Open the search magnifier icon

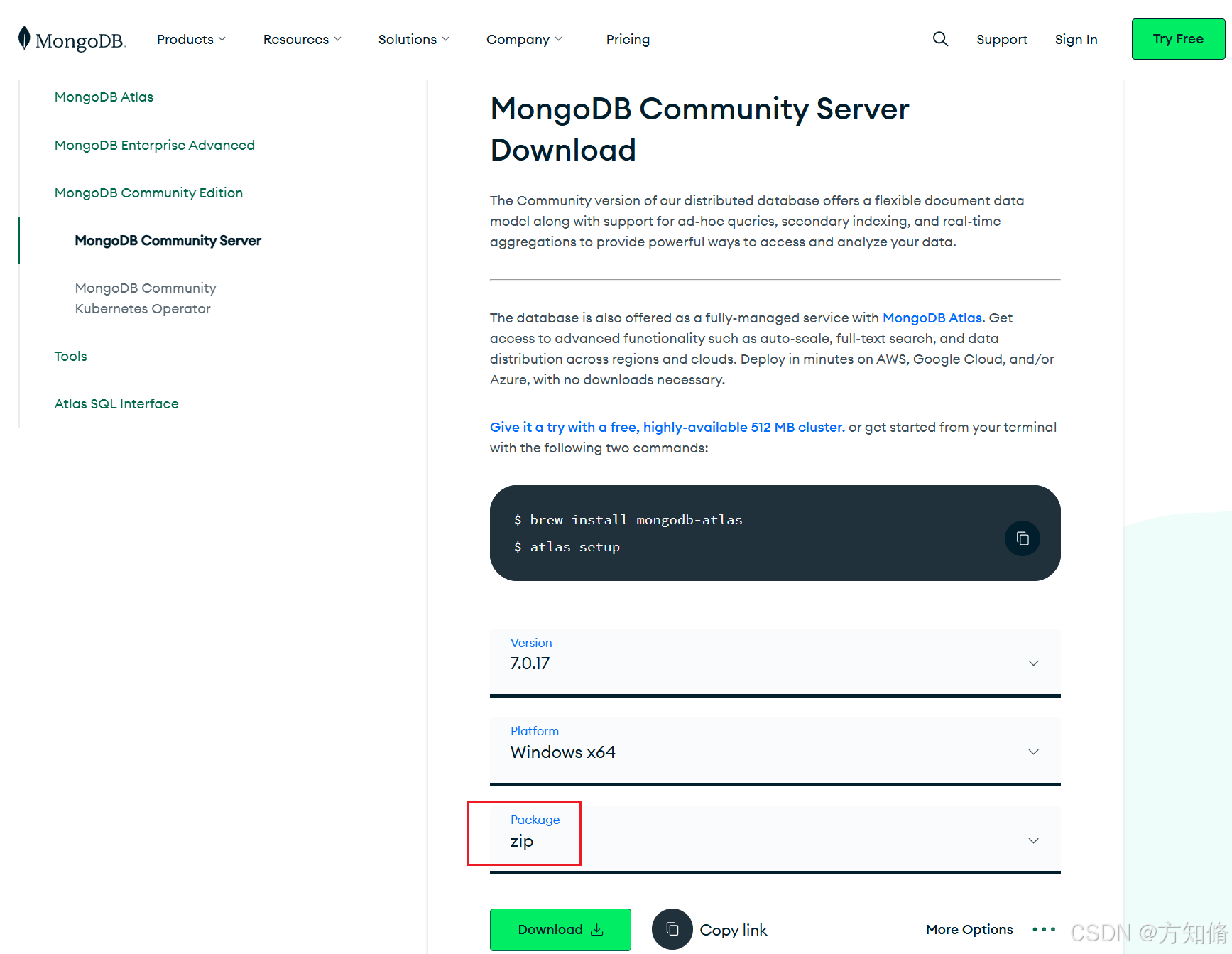[x=940, y=39]
